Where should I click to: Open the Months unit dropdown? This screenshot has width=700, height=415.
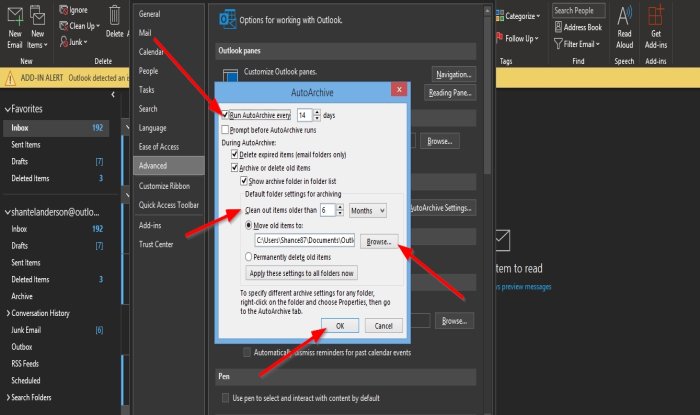pos(367,210)
